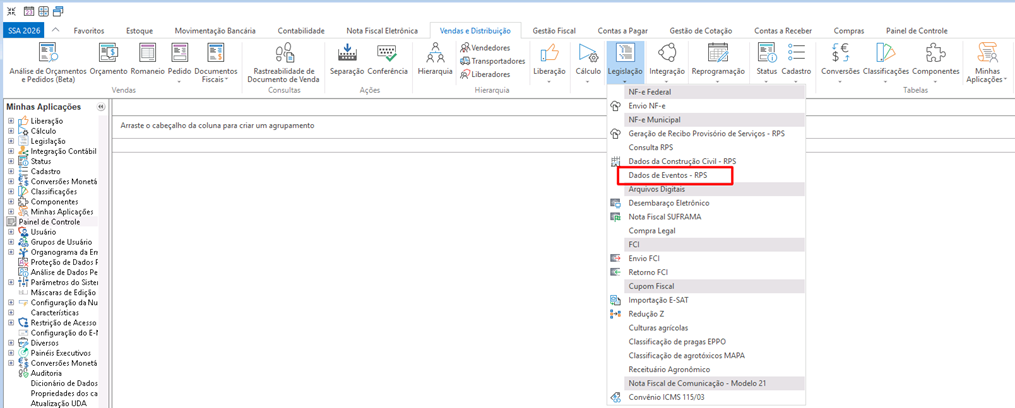Select Envio NF-e menu entry
Image resolution: width=1015 pixels, height=408 pixels.
click(x=646, y=105)
